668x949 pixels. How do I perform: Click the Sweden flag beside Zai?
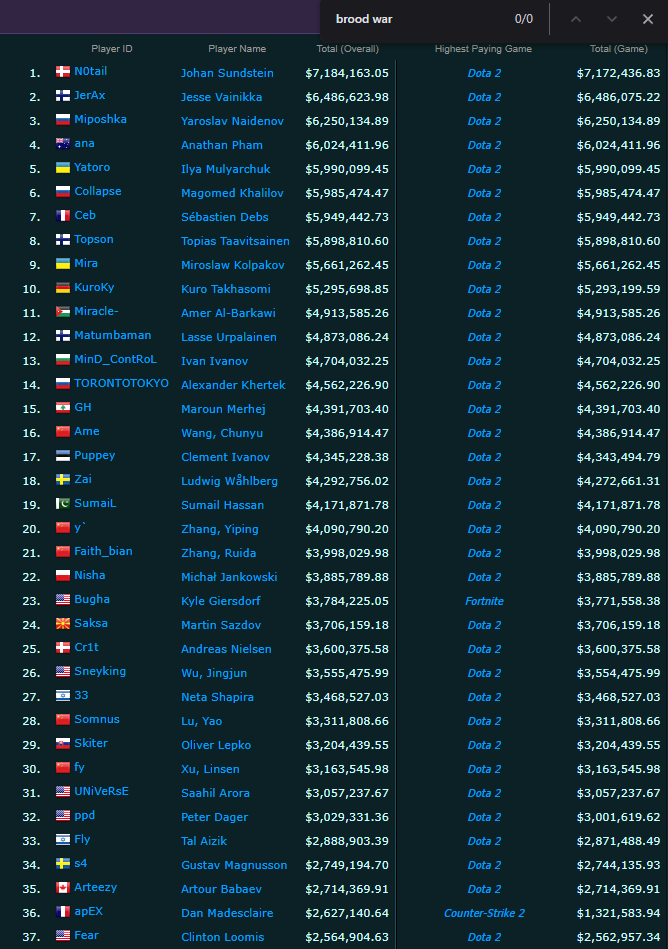pos(63,479)
